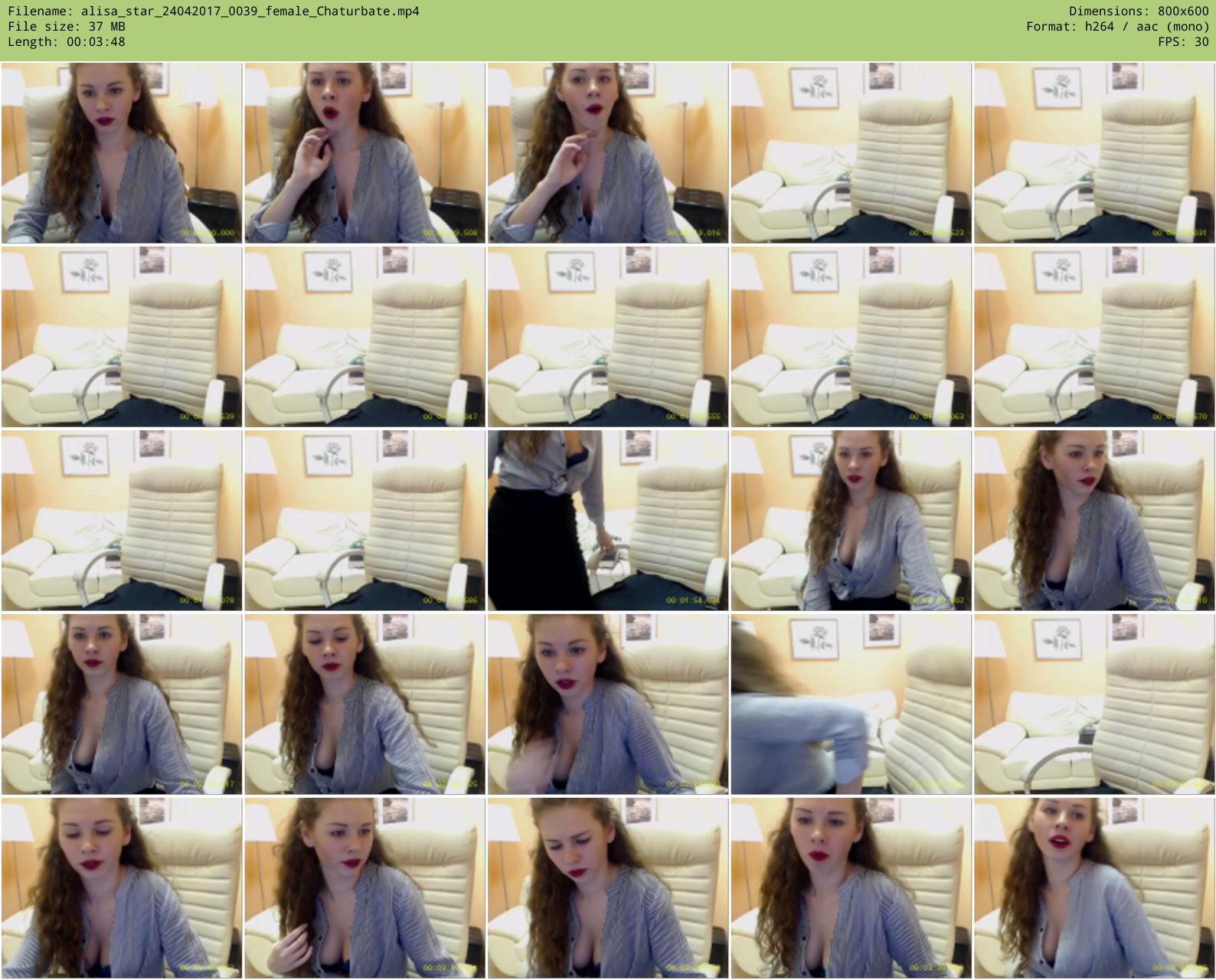Select the motion-blurred thumbnail beside the chair
This screenshot has width=1216, height=980.
click(x=851, y=704)
